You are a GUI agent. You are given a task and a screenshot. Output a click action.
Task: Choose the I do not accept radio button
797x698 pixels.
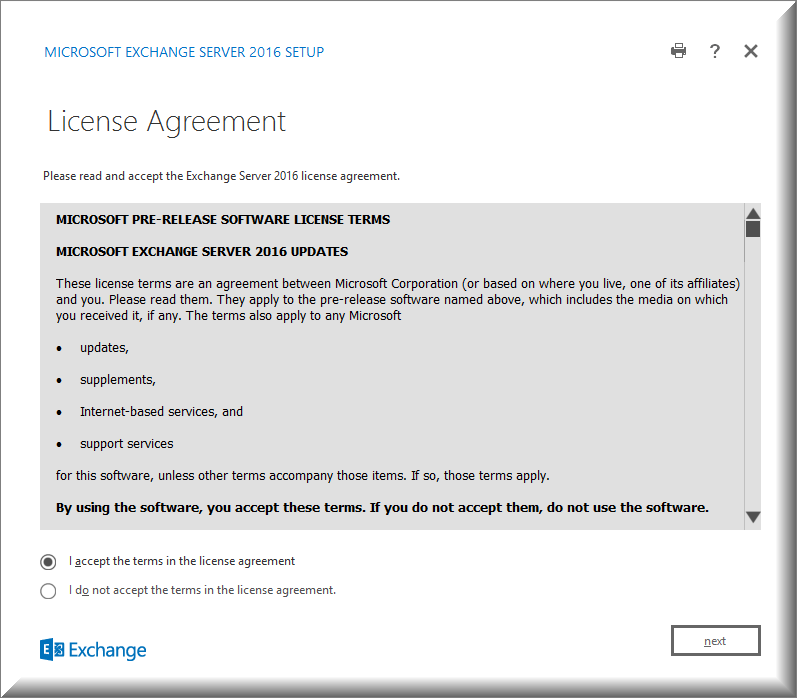(x=48, y=591)
